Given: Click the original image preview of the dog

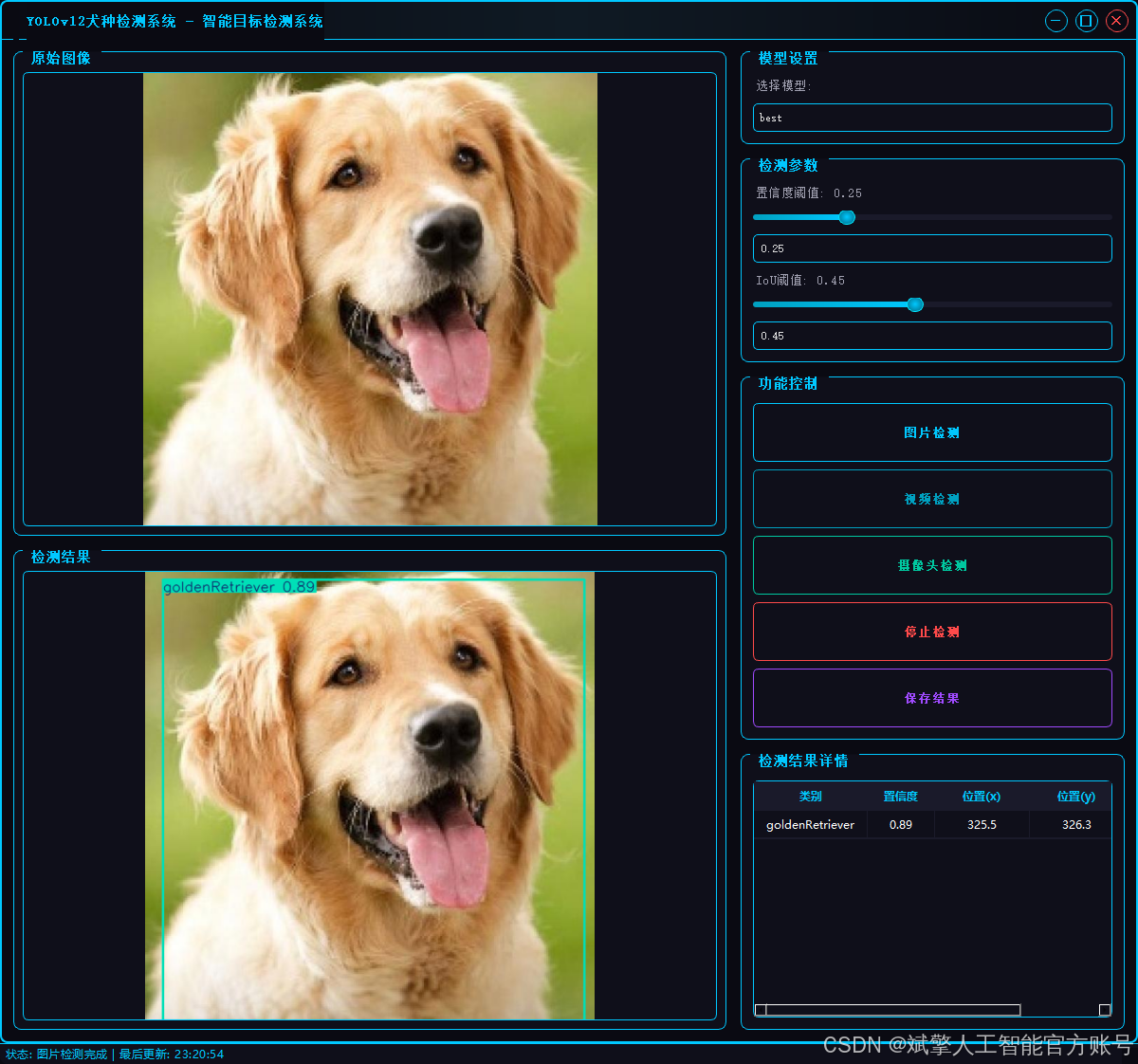Looking at the screenshot, I should tap(370, 299).
